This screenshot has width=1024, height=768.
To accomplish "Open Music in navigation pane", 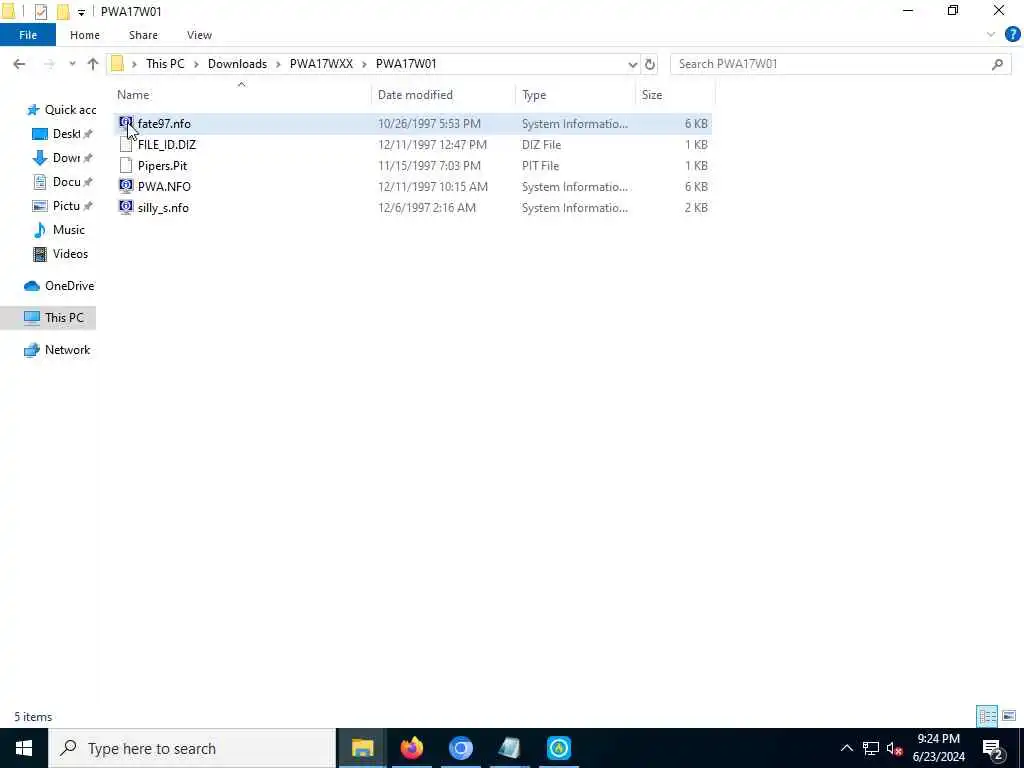I will click(x=59, y=230).
